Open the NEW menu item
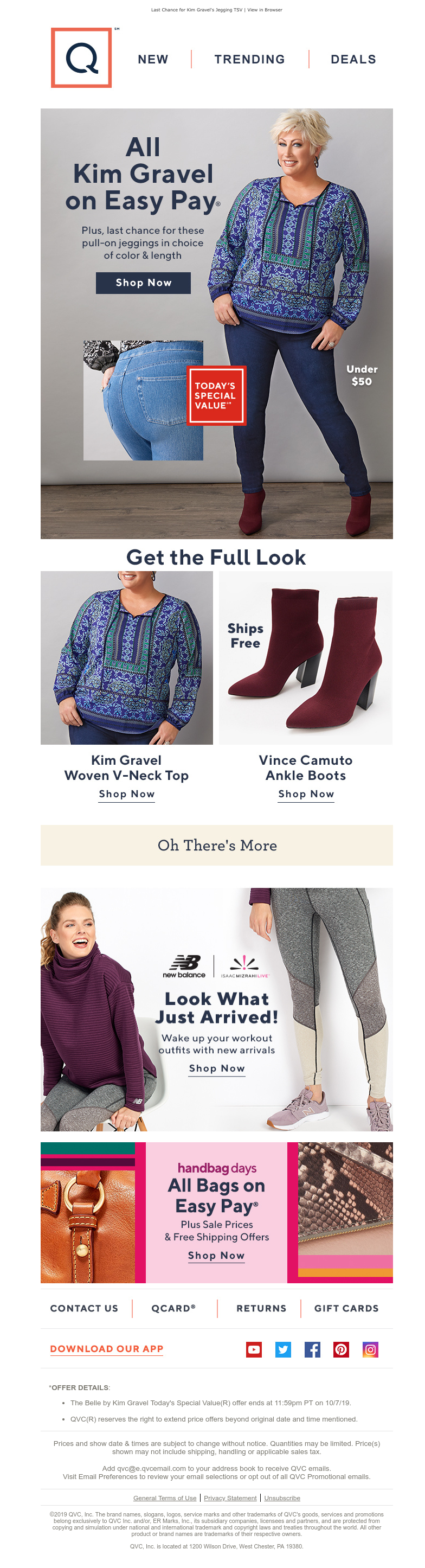This screenshot has height=1568, width=425. pyautogui.click(x=153, y=59)
